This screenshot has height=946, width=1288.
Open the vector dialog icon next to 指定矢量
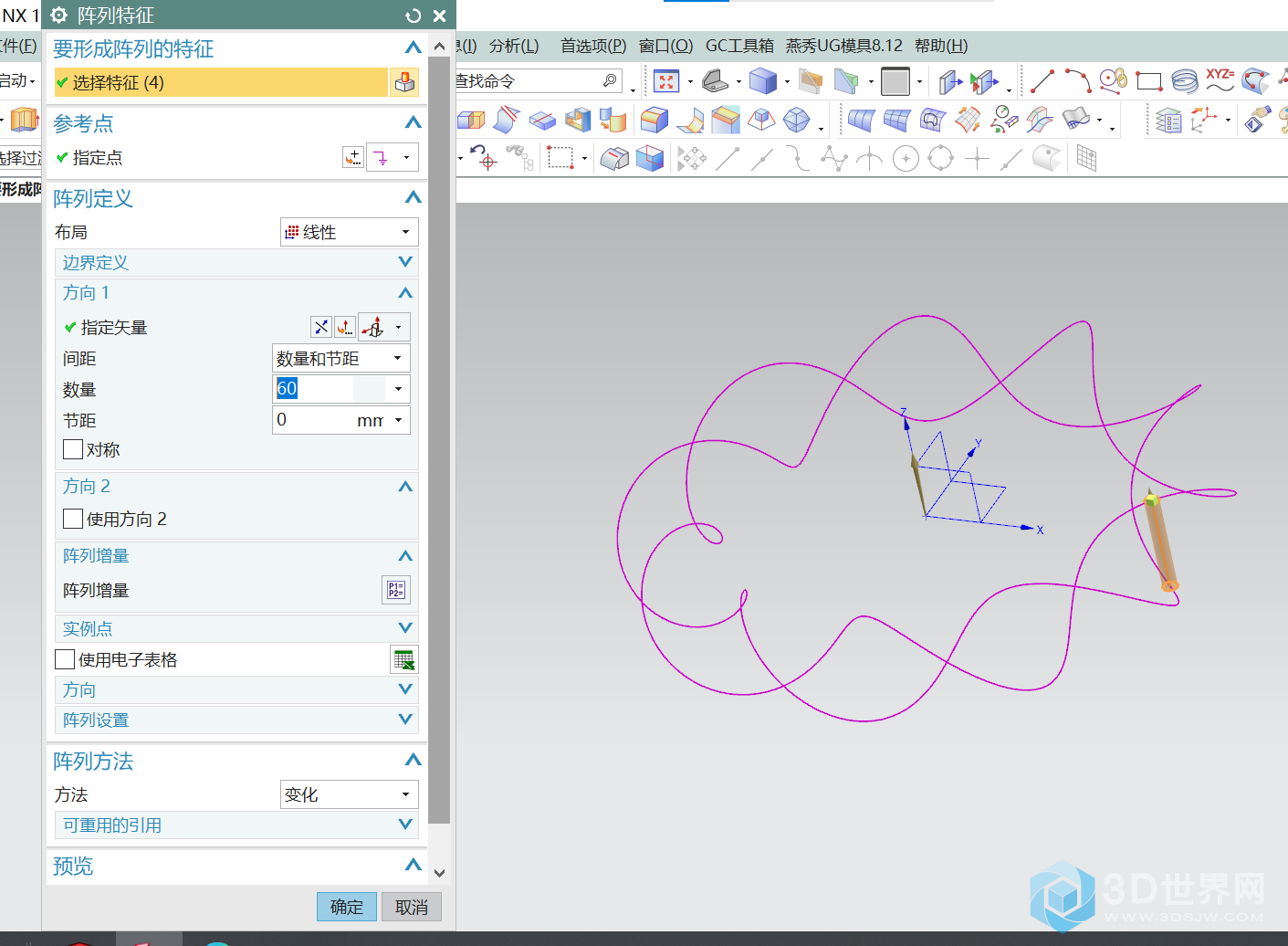[345, 327]
